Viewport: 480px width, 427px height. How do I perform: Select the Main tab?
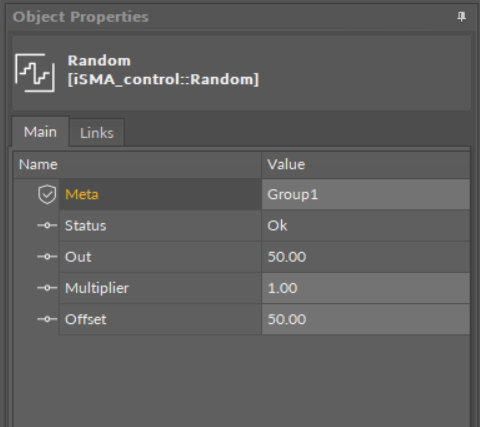coord(40,132)
